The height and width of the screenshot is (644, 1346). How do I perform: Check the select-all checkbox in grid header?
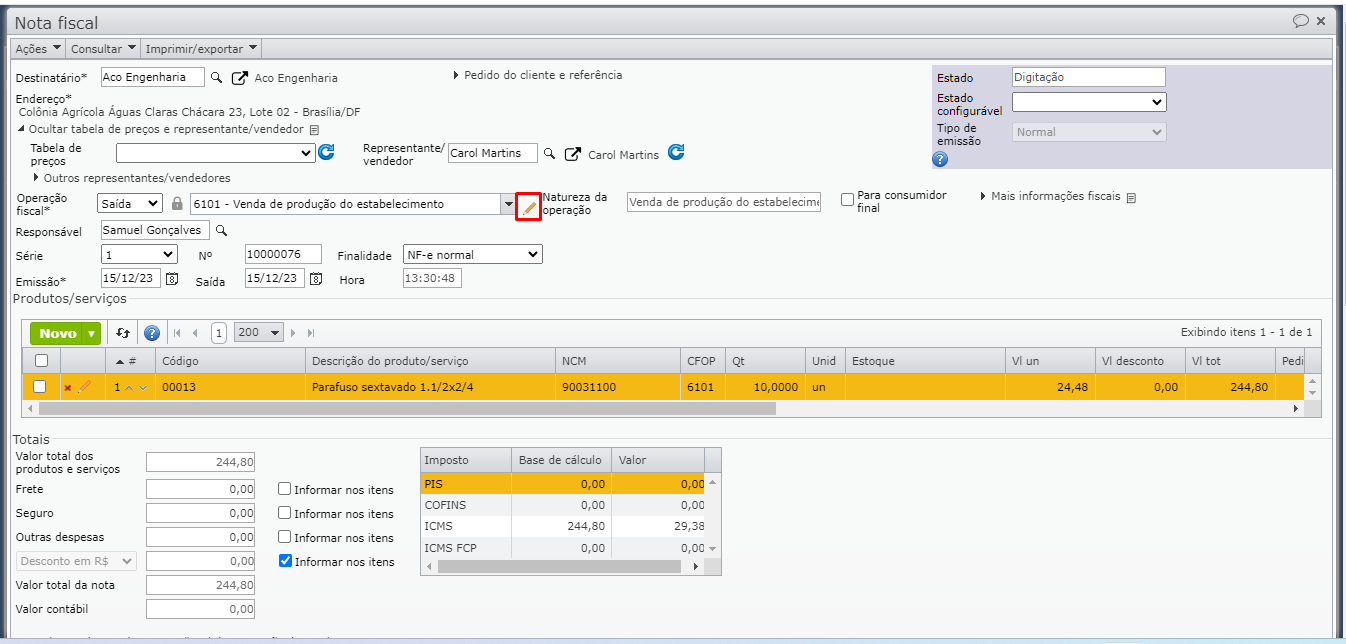point(41,360)
